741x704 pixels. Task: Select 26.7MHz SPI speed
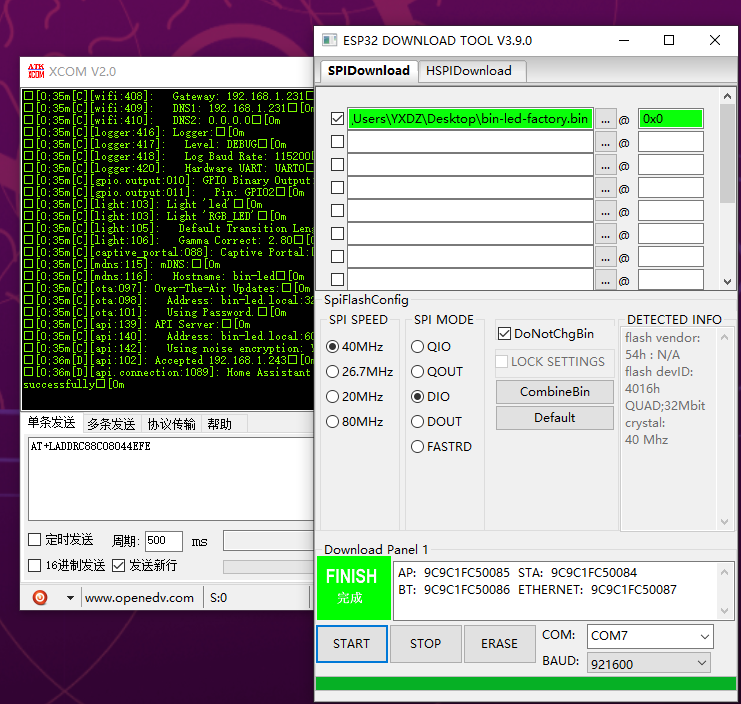333,372
